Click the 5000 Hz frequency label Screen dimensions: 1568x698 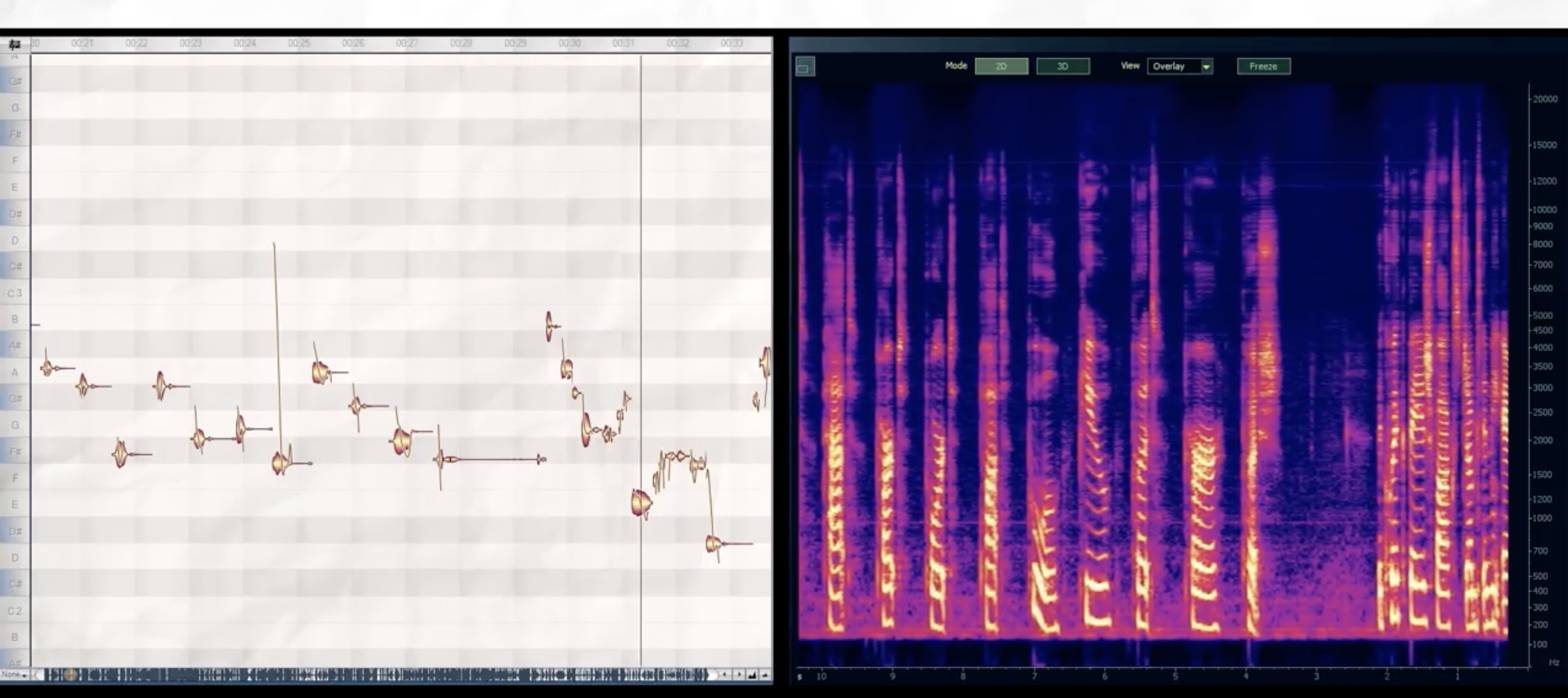pyautogui.click(x=1543, y=315)
